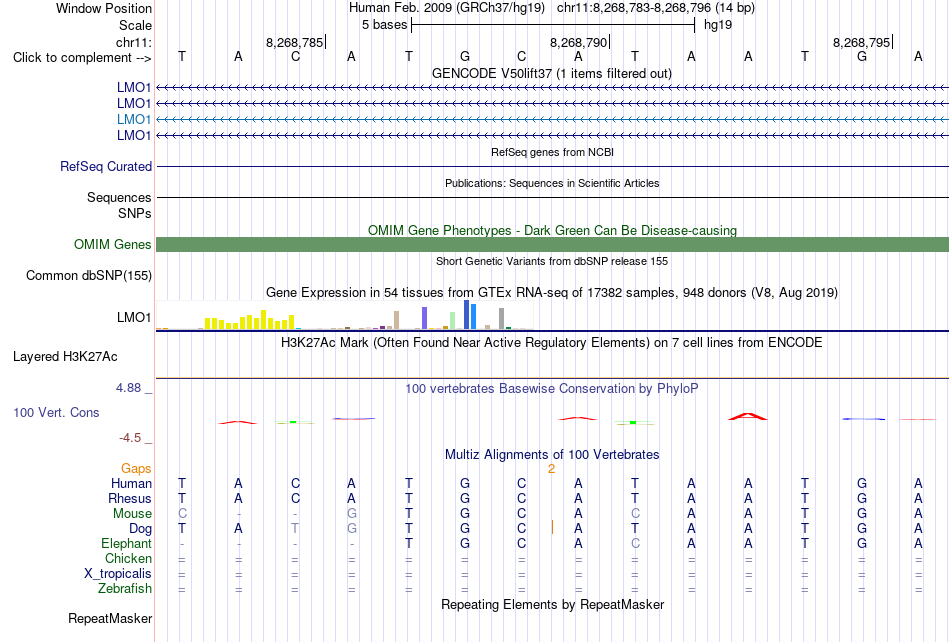950x642 pixels.
Task: Click the '5 bases' scale label
Action: 385,25
